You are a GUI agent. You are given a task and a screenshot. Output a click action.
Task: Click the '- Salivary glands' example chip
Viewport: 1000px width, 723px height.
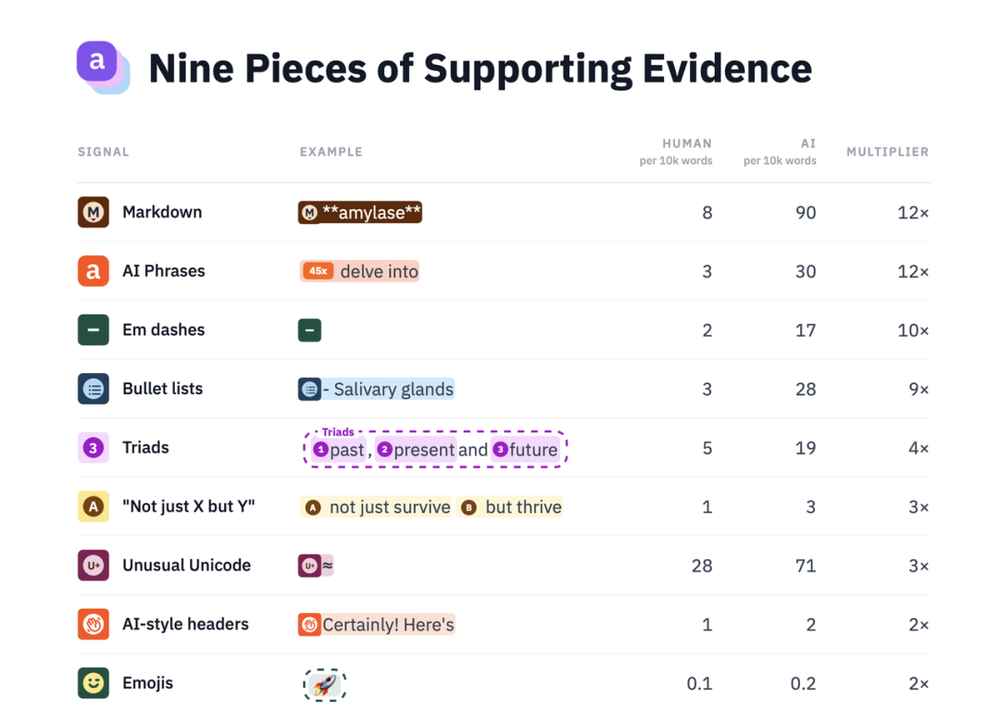point(376,389)
